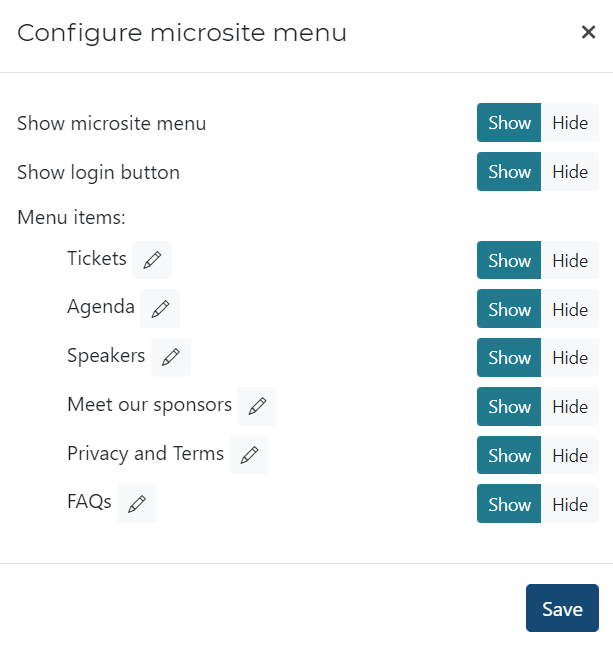Set the login button to Hide
613x649 pixels.
[x=570, y=172]
